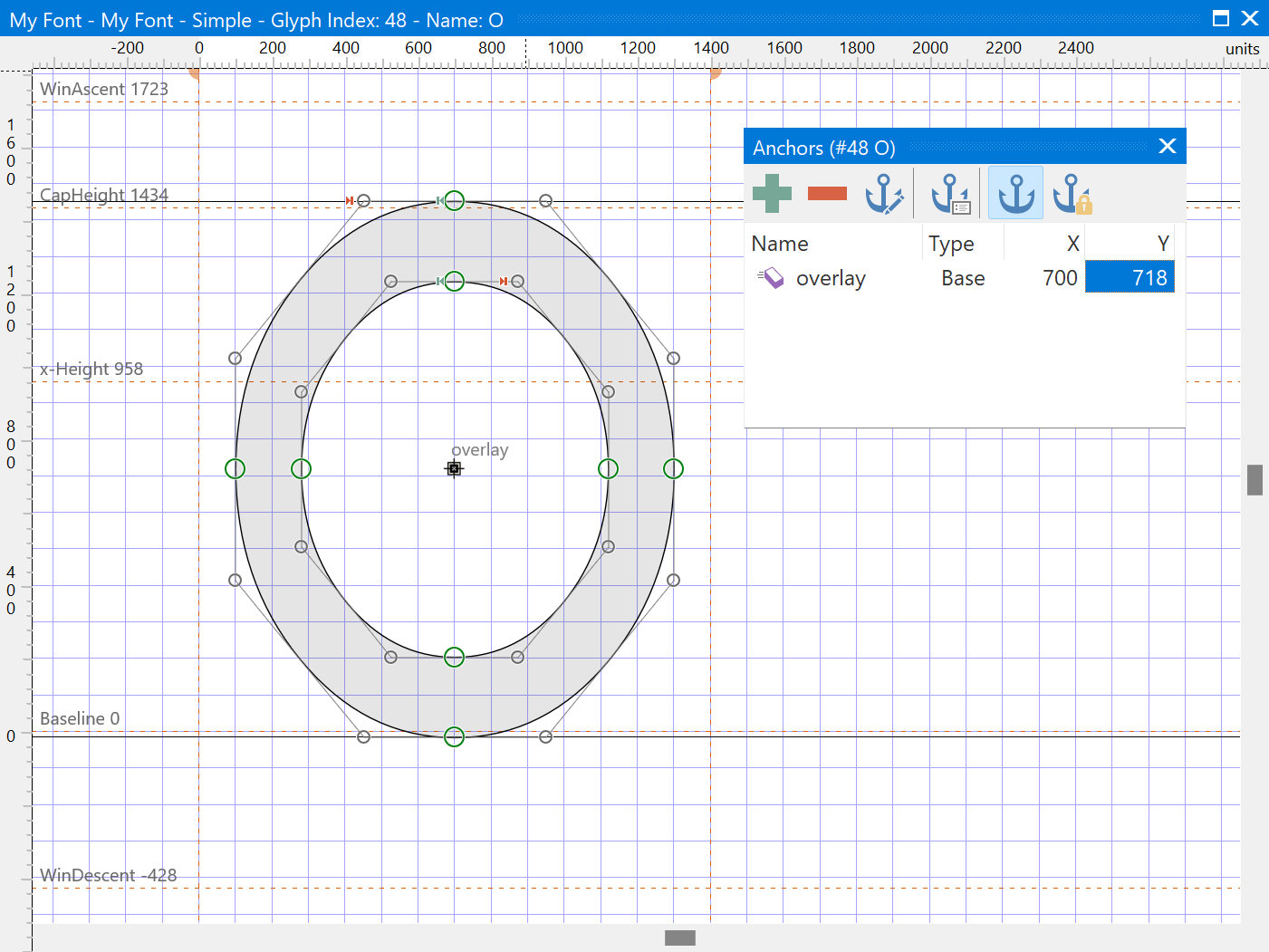Click the anchor lock icon
This screenshot has width=1269, height=952.
(1072, 193)
